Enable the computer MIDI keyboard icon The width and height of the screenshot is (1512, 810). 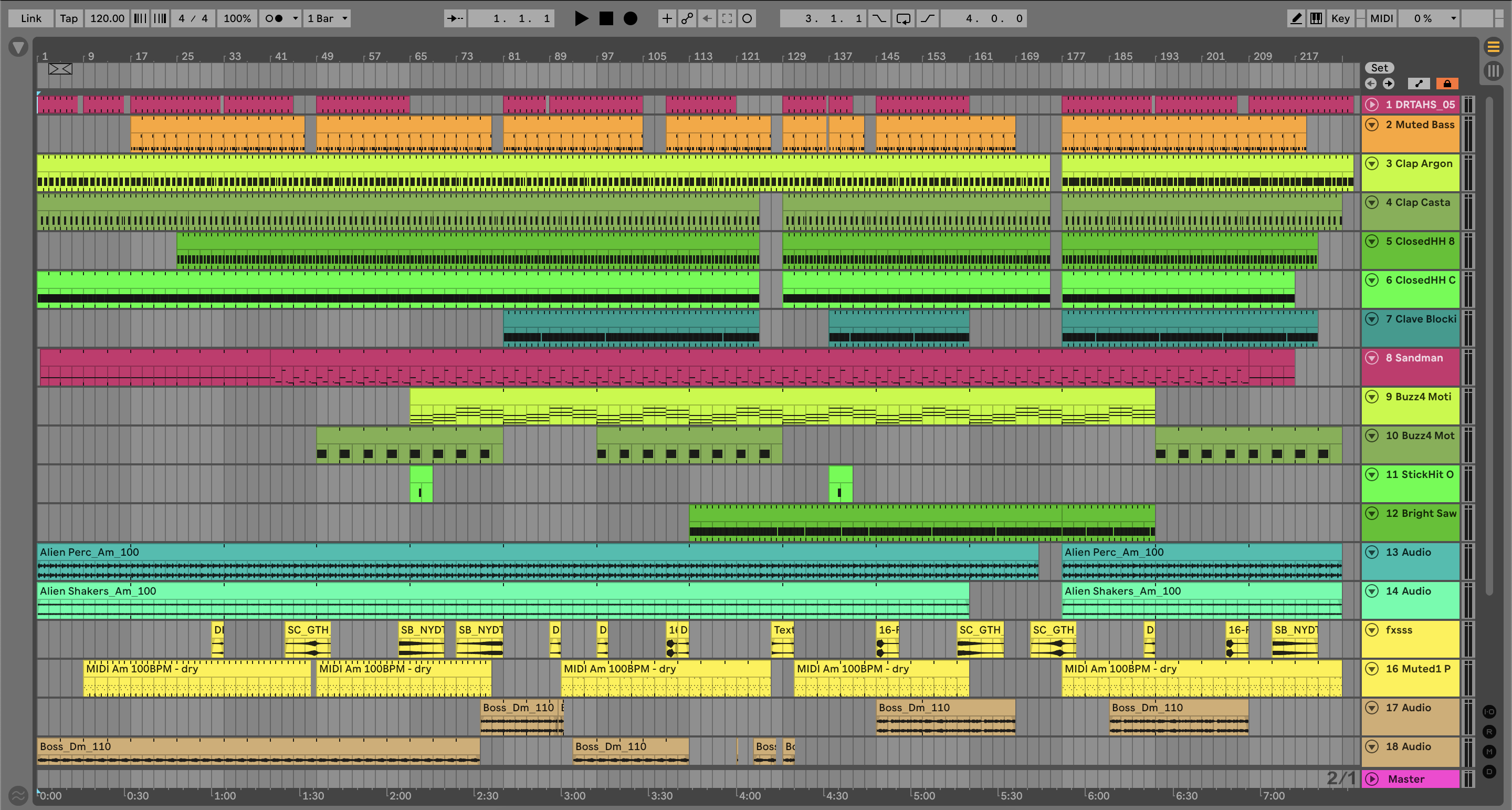(1316, 18)
